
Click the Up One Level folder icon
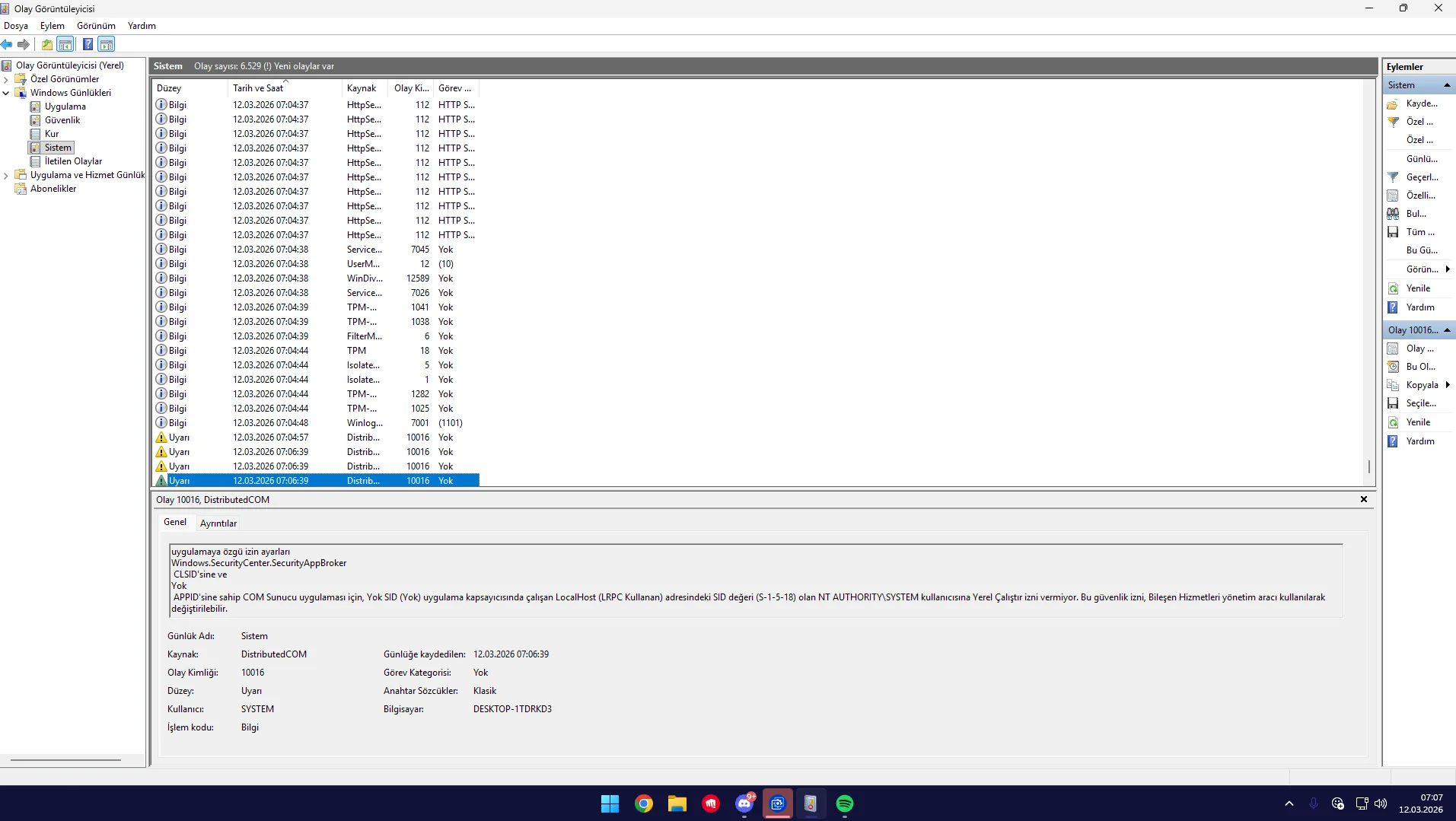(47, 45)
